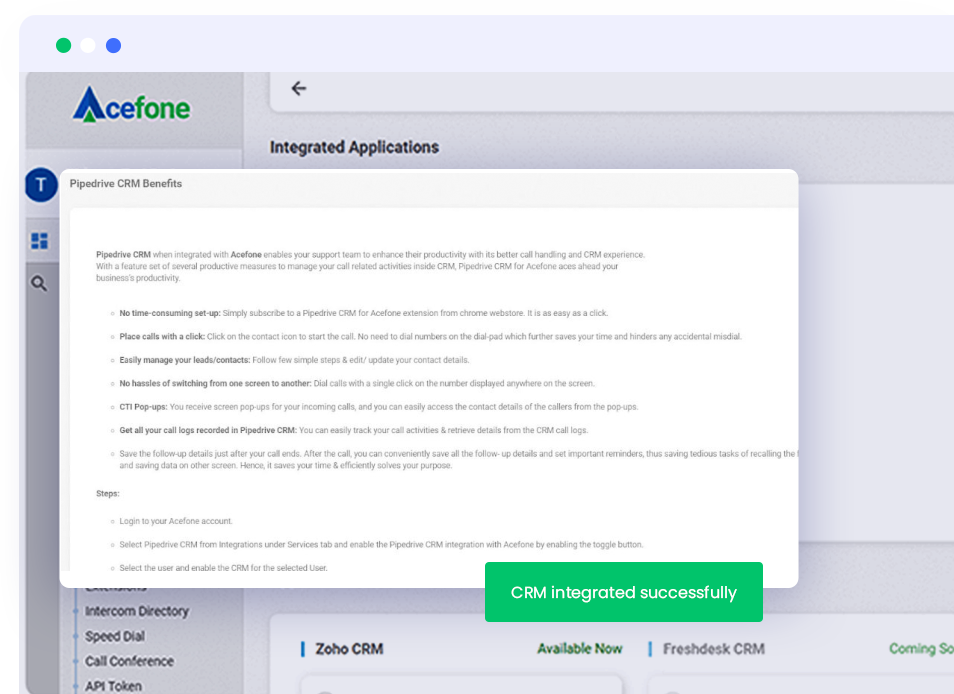The image size is (954, 694).
Task: Click the 'No time-consuming set-up' benefit
Action: click(x=363, y=313)
